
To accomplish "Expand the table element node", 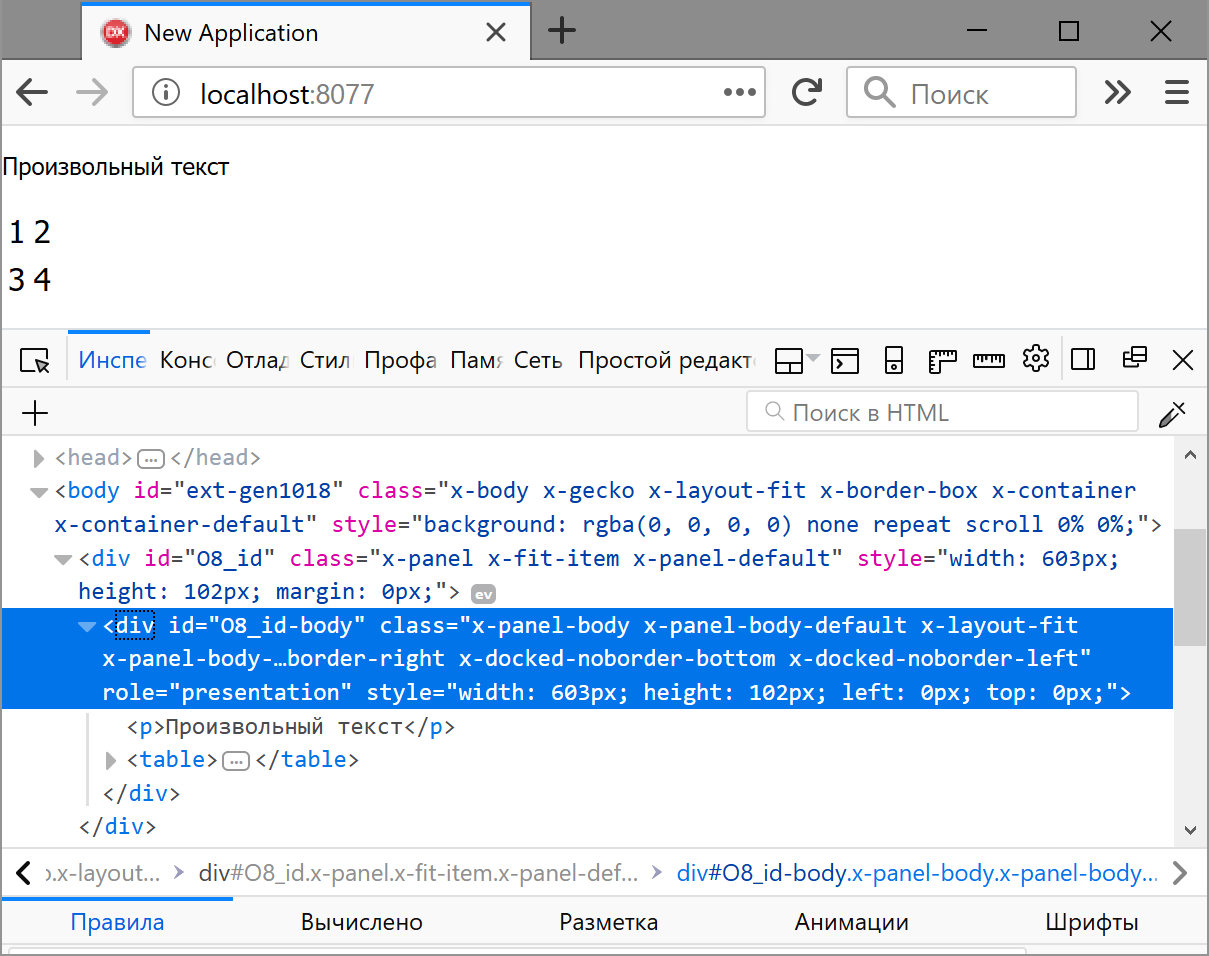I will pyautogui.click(x=111, y=760).
